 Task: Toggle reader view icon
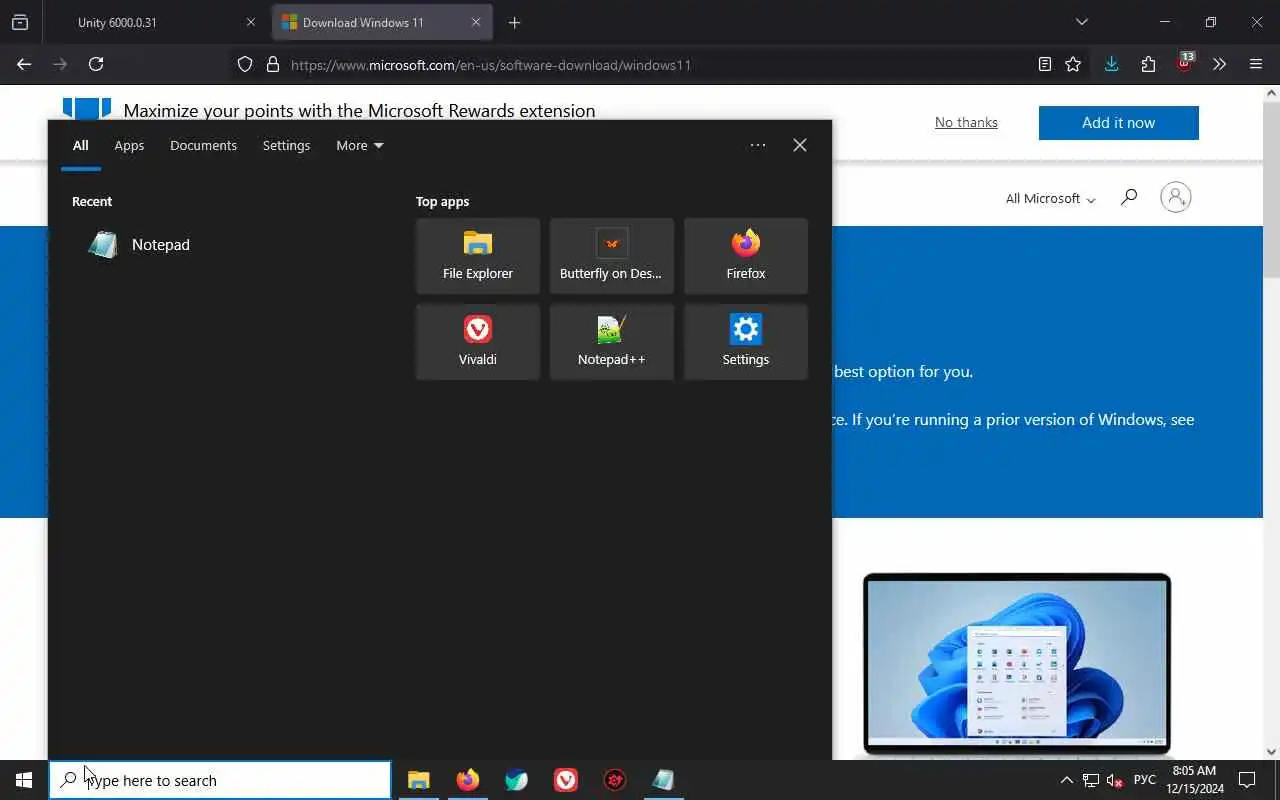(x=1045, y=64)
